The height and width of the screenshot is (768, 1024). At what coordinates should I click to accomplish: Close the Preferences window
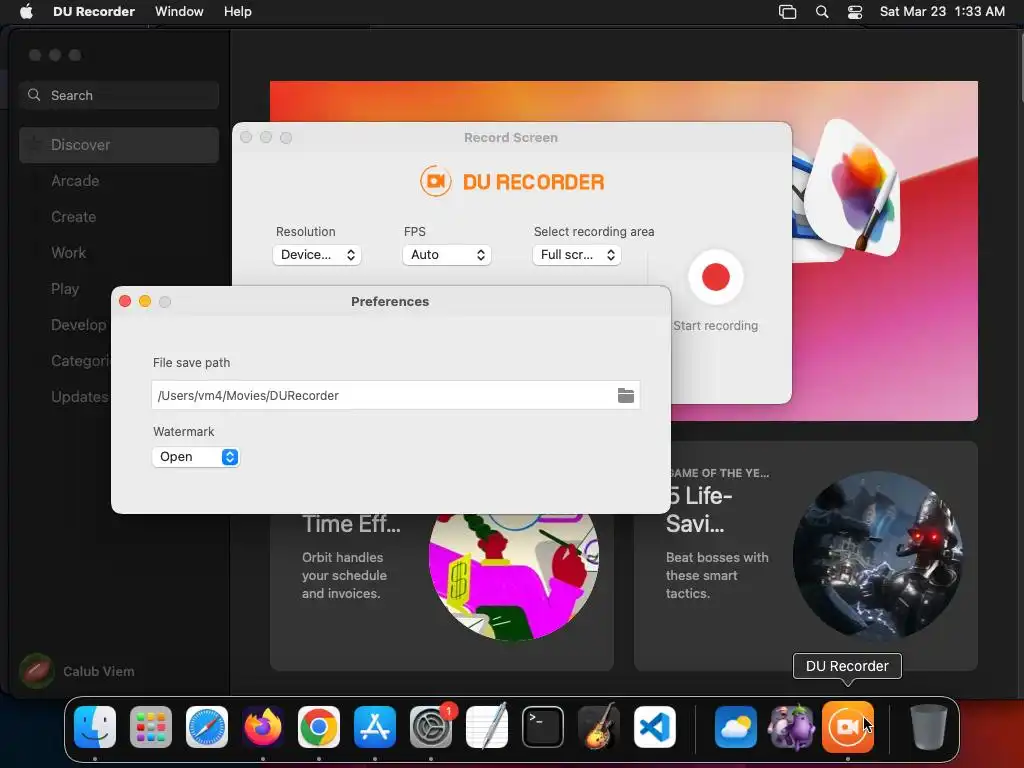click(x=125, y=301)
